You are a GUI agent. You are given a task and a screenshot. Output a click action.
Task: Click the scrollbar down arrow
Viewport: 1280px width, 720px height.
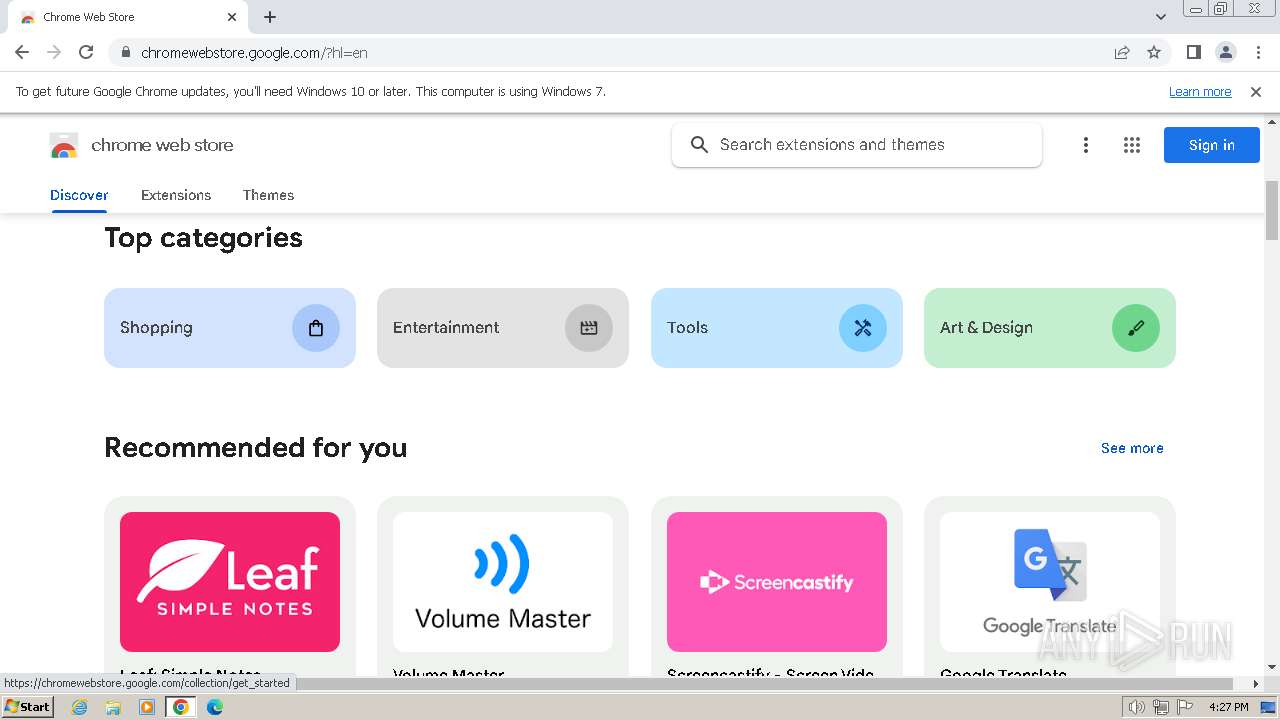pyautogui.click(x=1272, y=667)
